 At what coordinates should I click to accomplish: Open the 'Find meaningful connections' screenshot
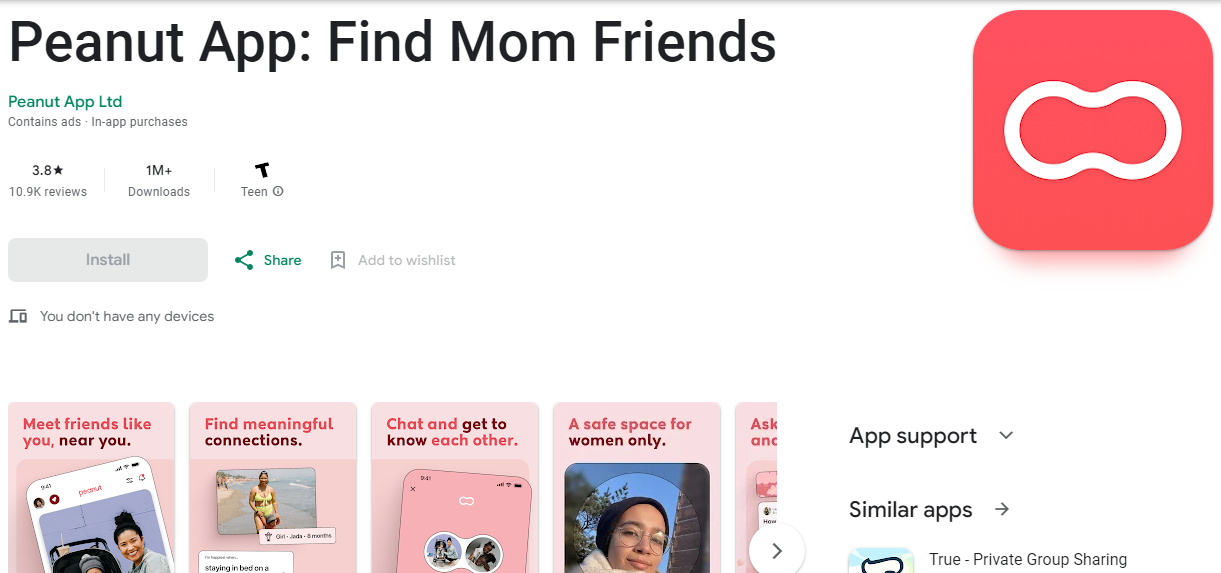point(273,488)
